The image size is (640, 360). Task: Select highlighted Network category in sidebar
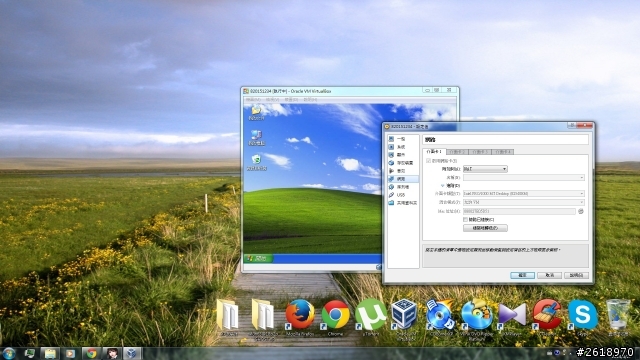click(x=402, y=179)
